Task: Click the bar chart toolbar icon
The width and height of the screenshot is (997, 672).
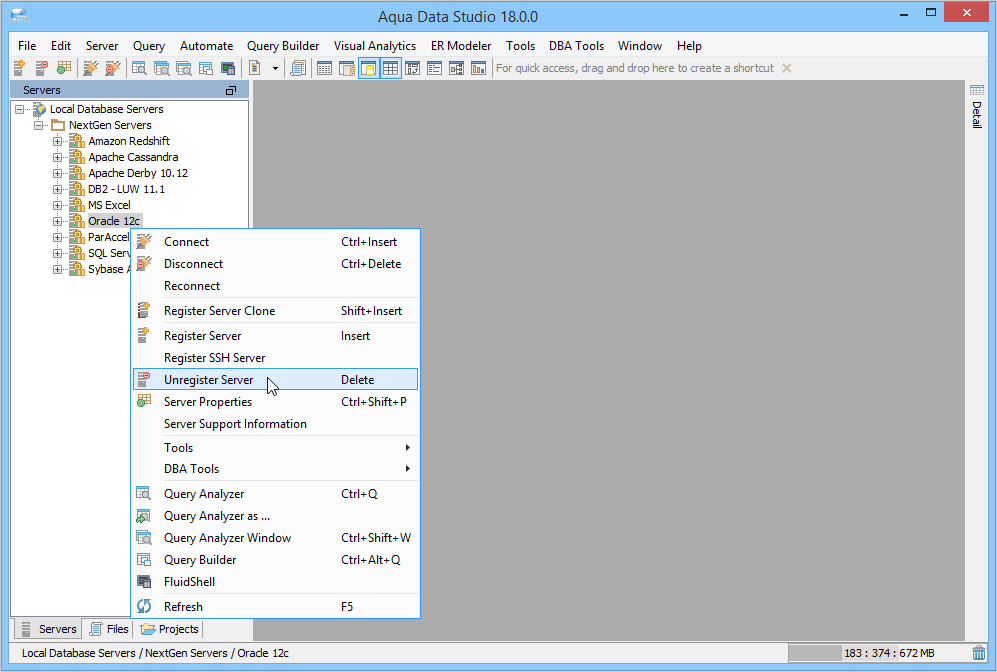Action: (x=478, y=68)
